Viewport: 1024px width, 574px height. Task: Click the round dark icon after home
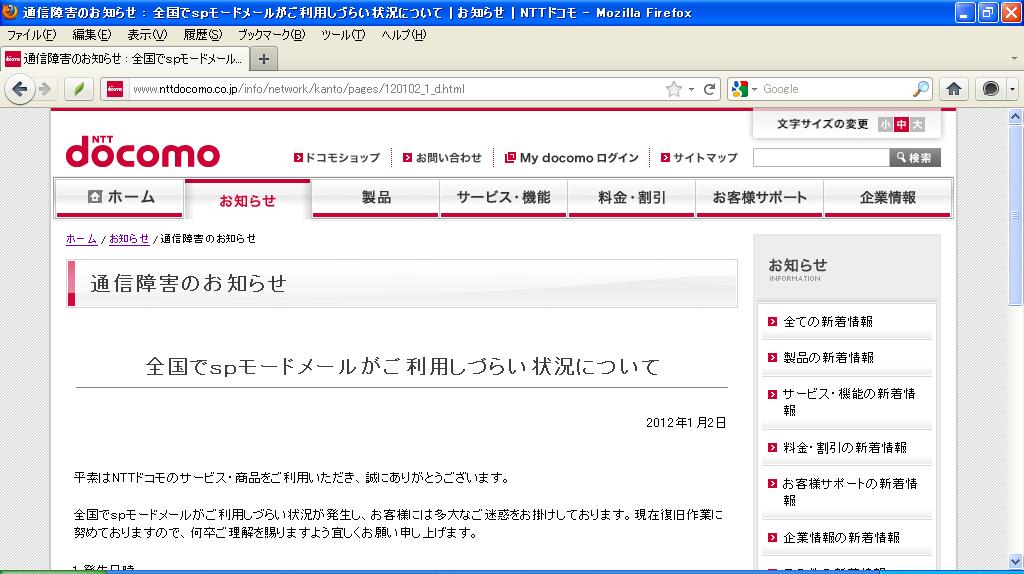tap(990, 89)
